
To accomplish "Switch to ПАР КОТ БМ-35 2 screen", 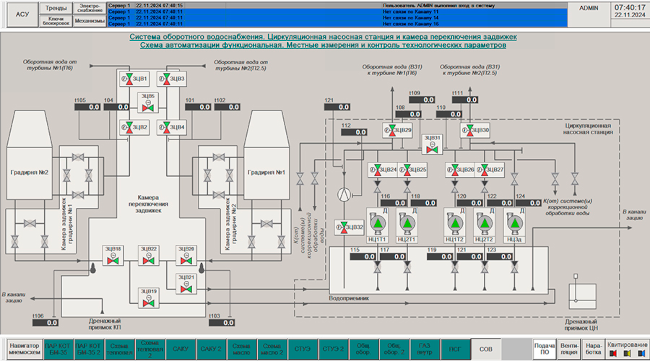I will pyautogui.click(x=89, y=349).
